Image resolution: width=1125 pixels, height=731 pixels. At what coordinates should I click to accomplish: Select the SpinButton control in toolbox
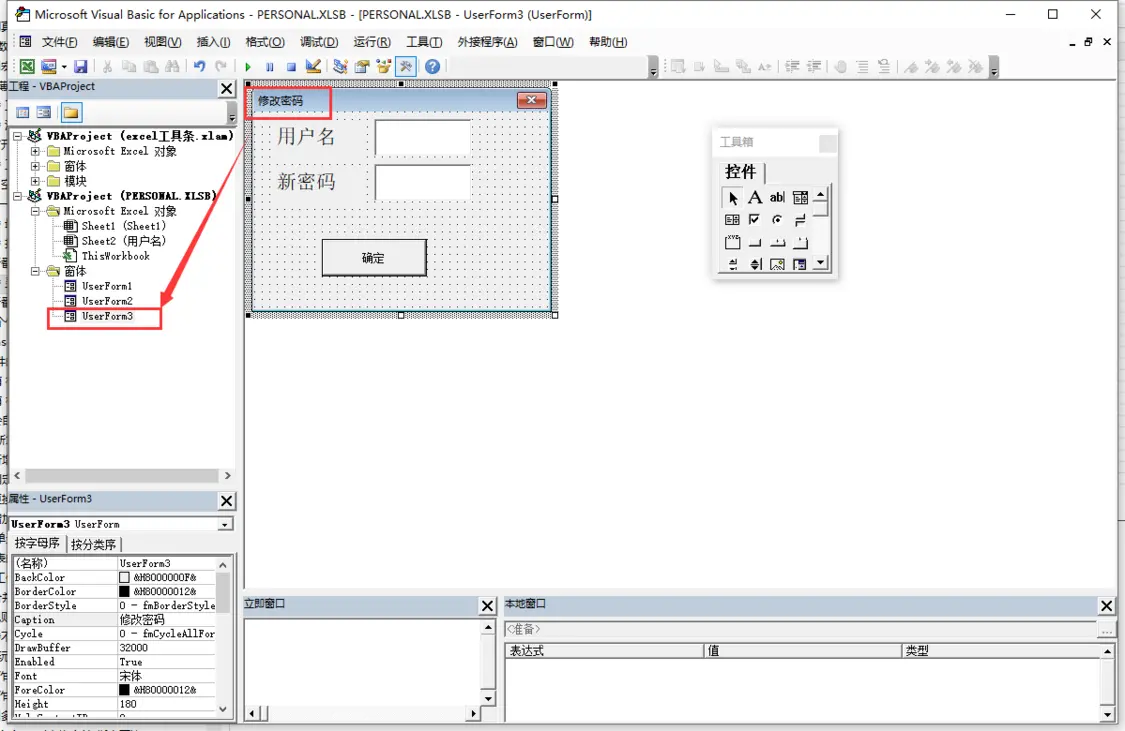pos(755,264)
